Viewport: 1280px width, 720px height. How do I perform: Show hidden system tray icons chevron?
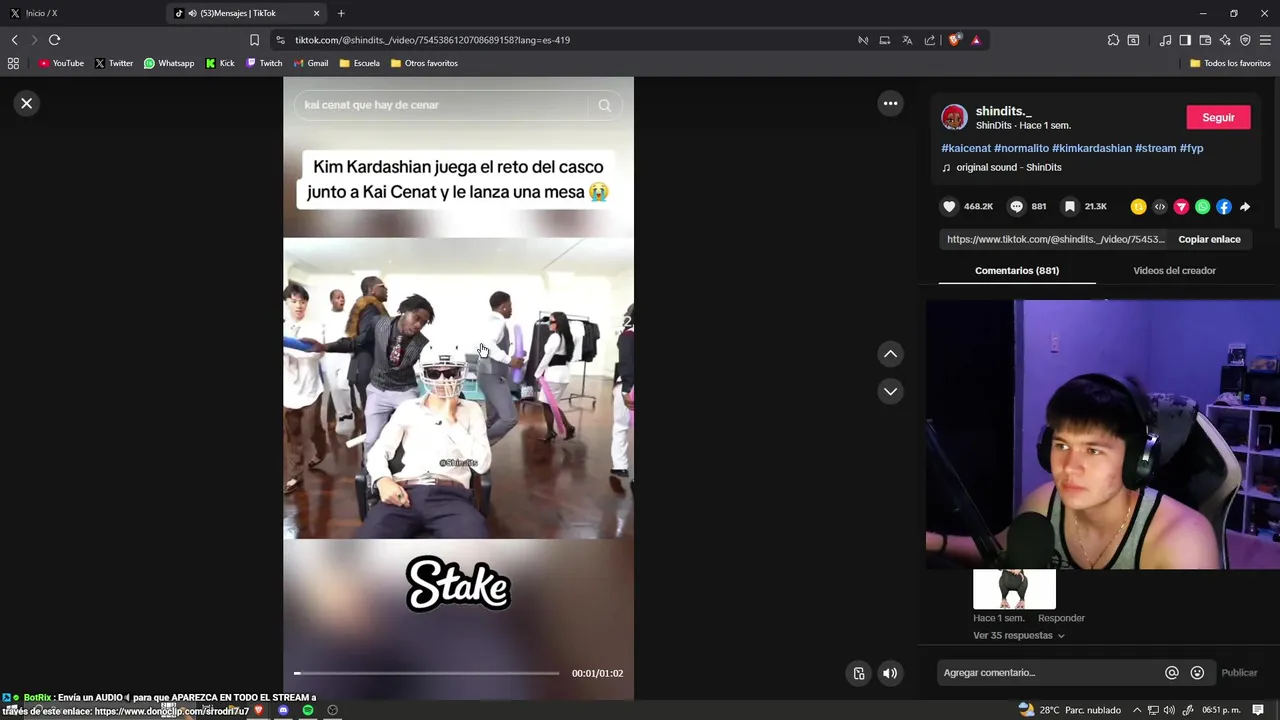pos(1137,710)
